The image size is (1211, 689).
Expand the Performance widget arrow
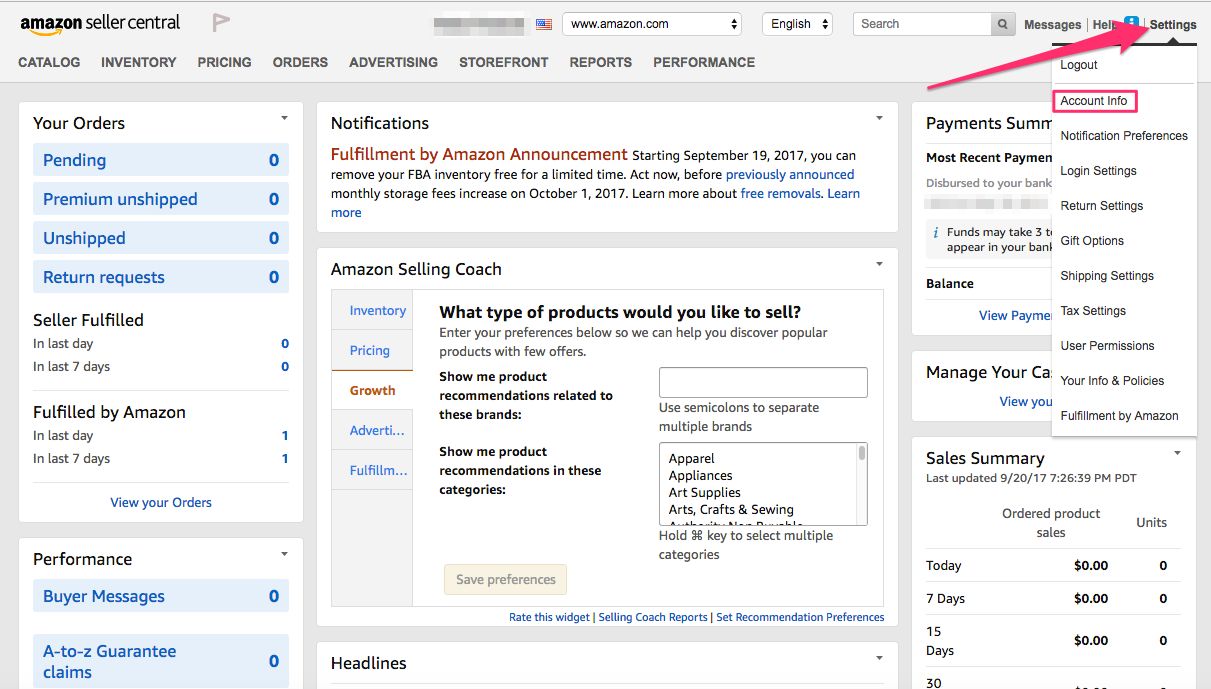(284, 554)
